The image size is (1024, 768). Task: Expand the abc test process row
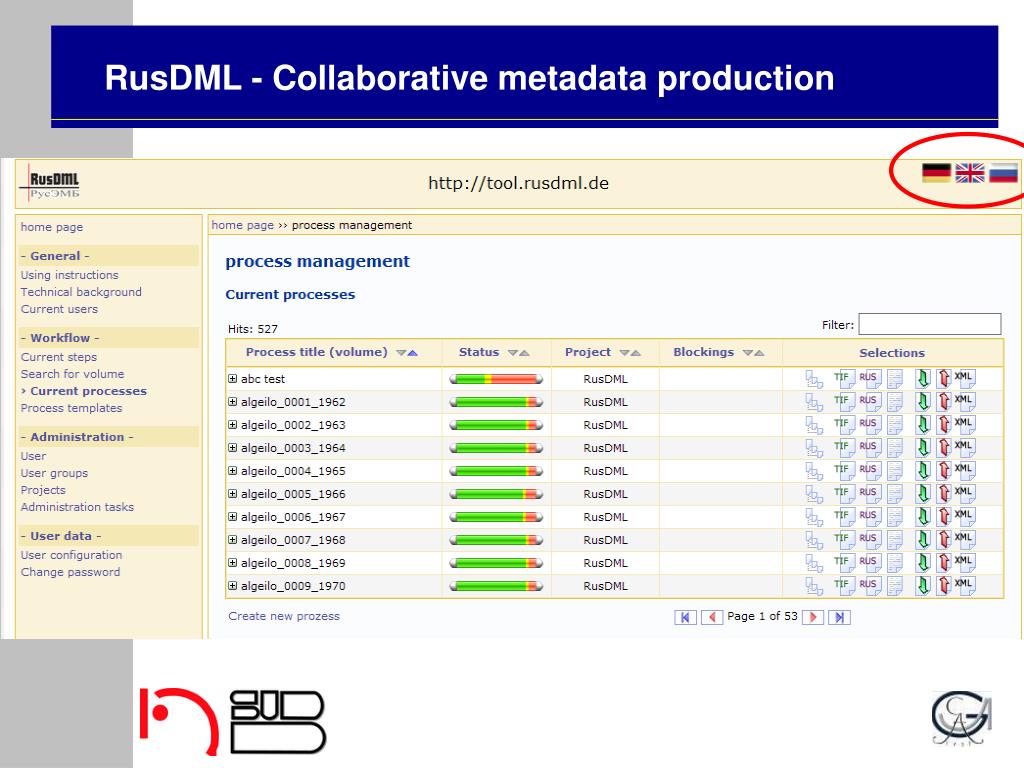point(232,379)
